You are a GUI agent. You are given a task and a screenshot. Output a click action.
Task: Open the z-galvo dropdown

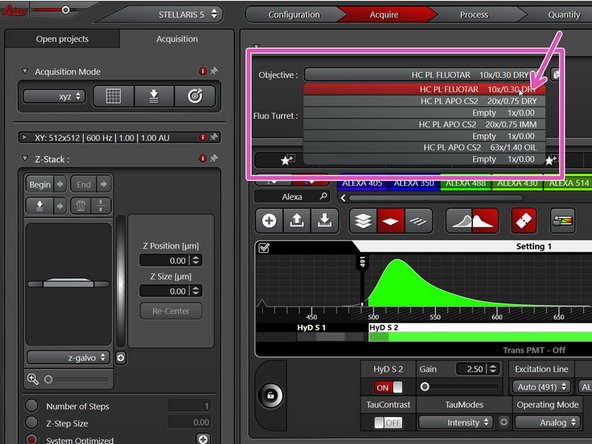pos(68,358)
